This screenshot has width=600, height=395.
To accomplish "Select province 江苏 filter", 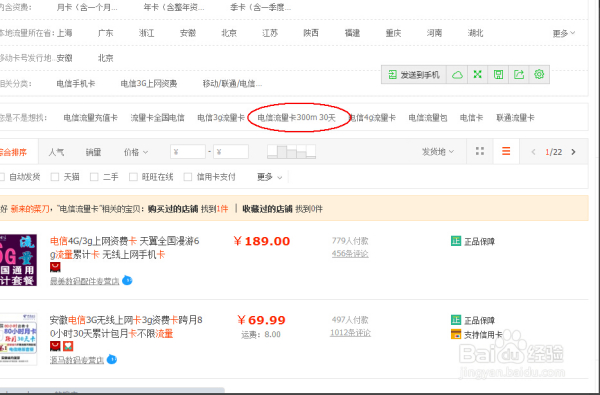I will point(270,33).
